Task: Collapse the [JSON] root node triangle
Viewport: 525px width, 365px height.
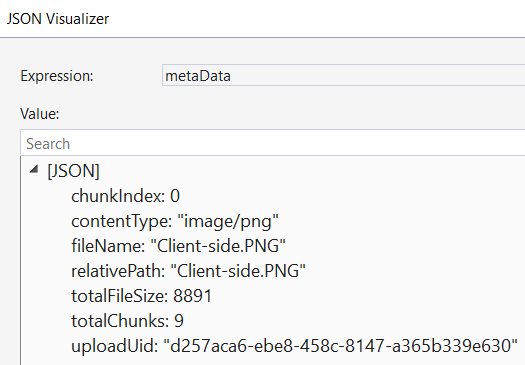Action: click(34, 169)
